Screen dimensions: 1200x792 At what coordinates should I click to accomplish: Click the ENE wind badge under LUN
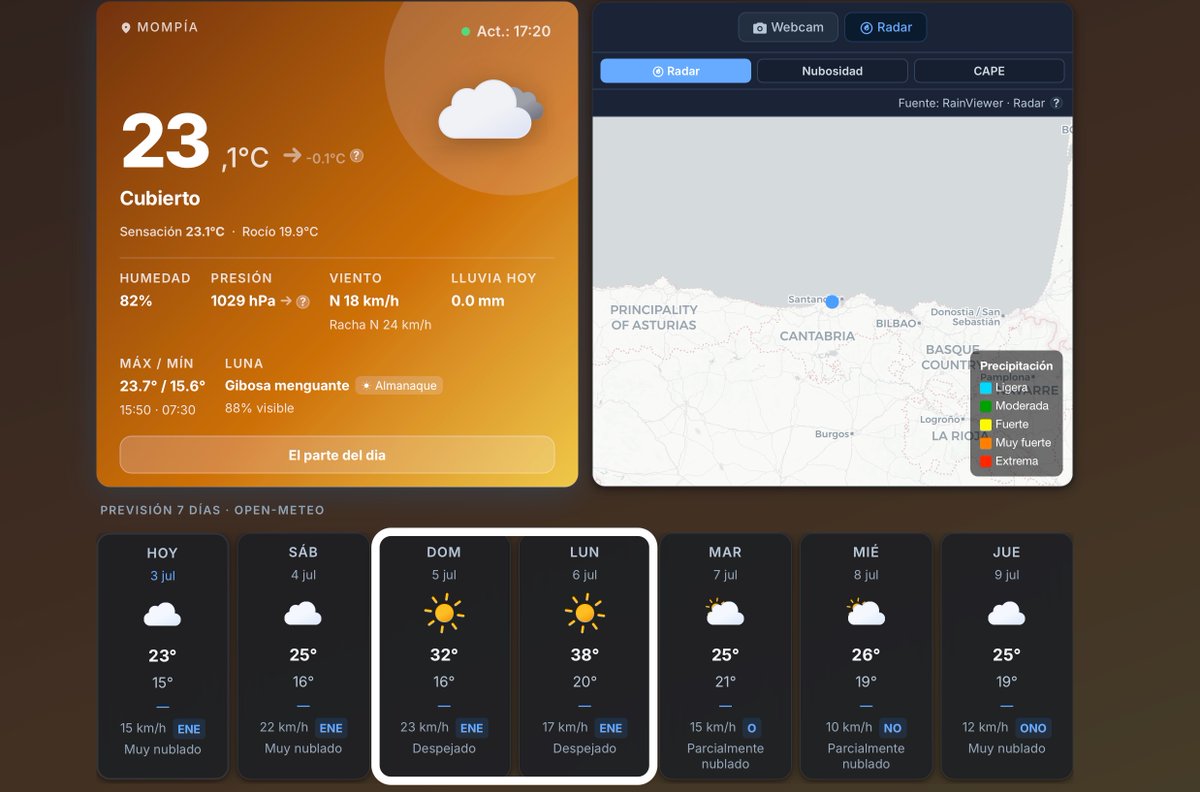[611, 728]
